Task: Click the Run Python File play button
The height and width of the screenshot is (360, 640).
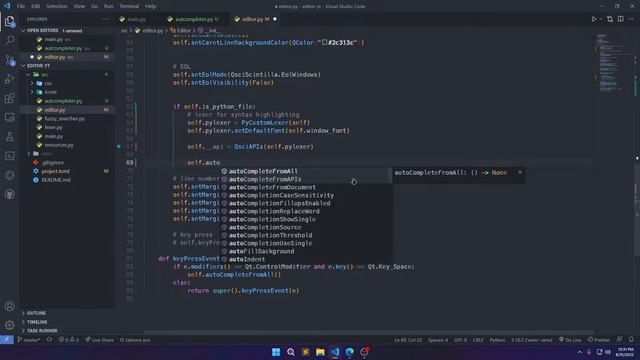Action: point(593,19)
